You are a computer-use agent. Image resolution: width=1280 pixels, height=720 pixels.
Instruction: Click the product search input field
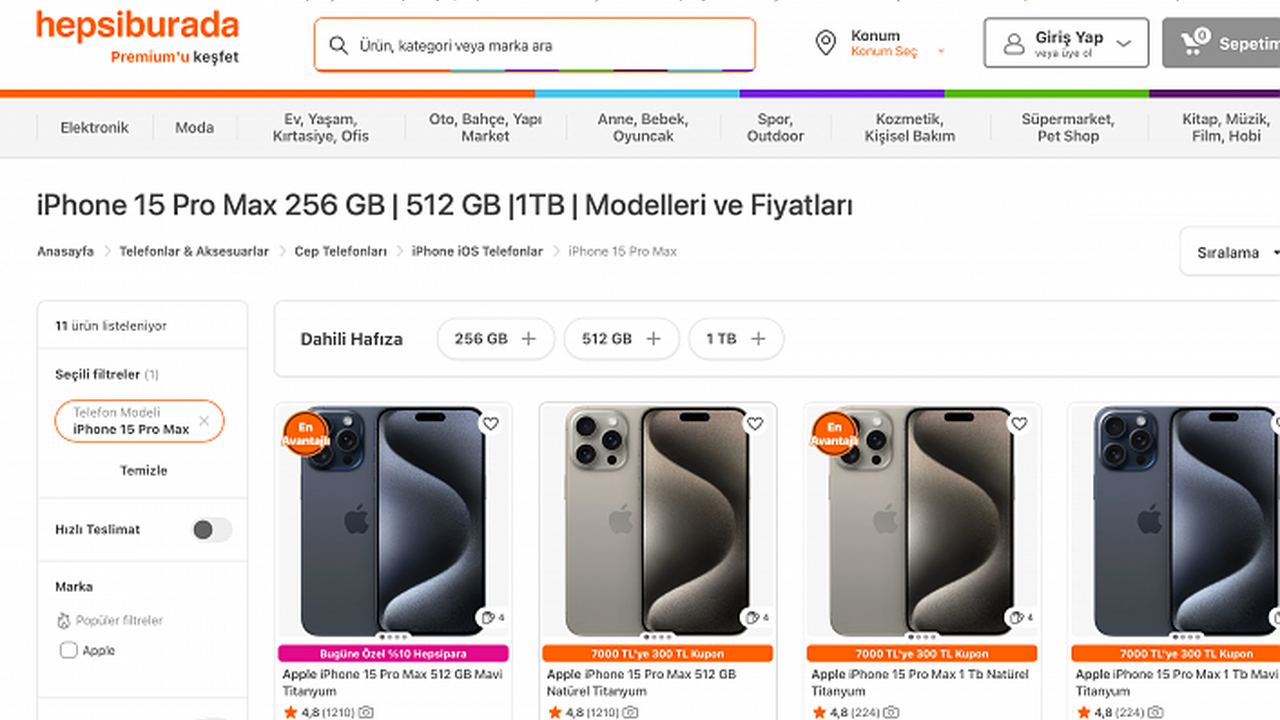click(550, 45)
